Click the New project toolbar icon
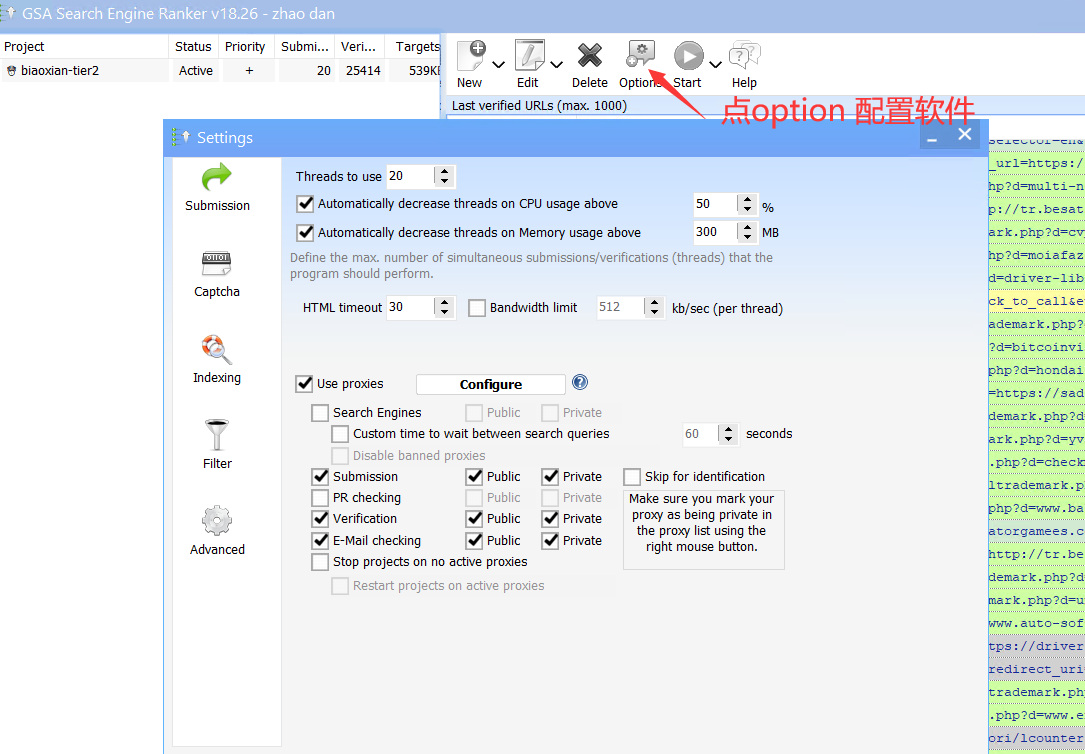1085x754 pixels. [471, 56]
